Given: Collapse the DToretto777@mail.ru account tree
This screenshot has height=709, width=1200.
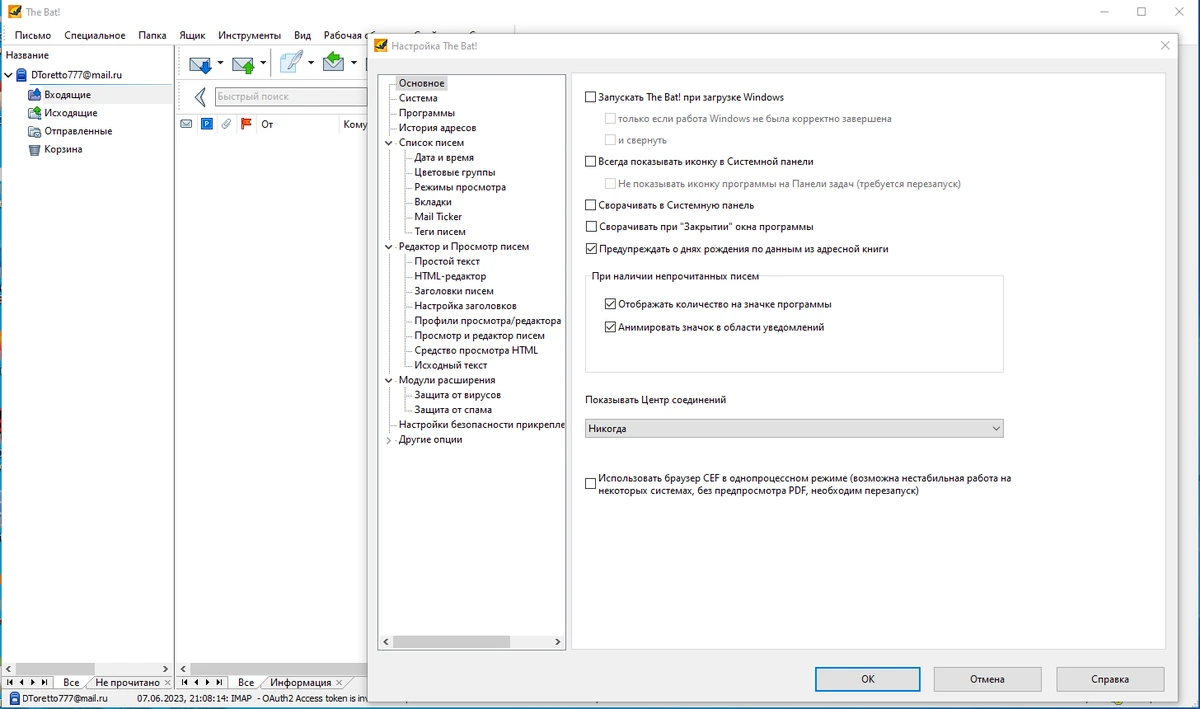Looking at the screenshot, I should point(9,75).
